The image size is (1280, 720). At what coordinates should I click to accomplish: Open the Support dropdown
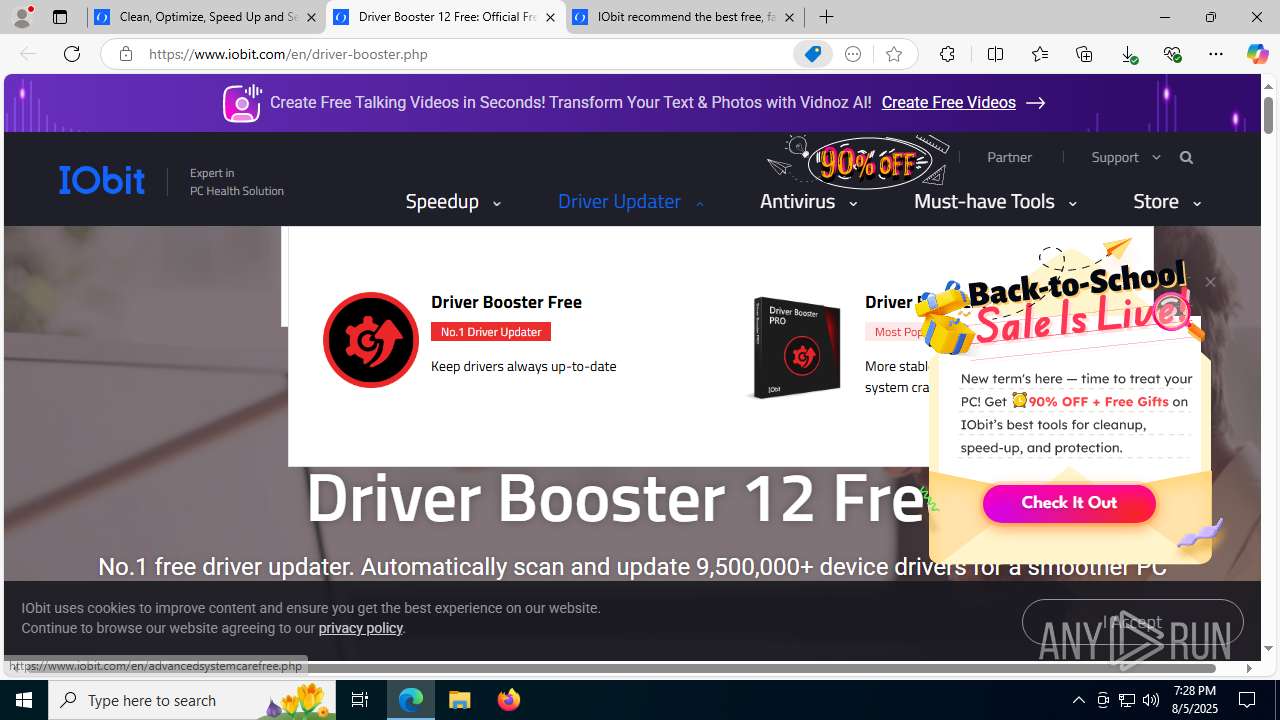coord(1126,157)
